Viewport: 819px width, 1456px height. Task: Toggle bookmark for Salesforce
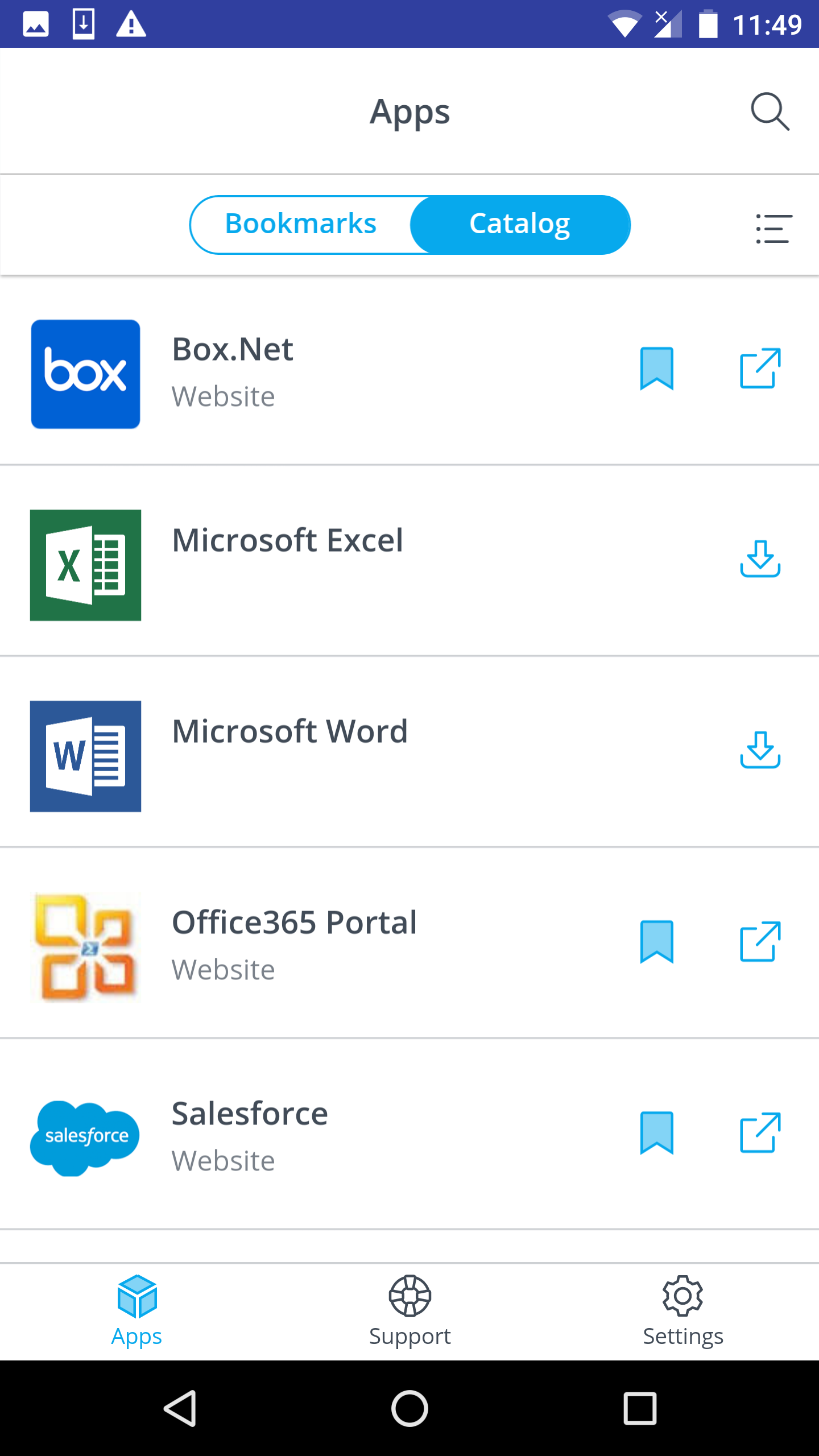[x=657, y=1133]
